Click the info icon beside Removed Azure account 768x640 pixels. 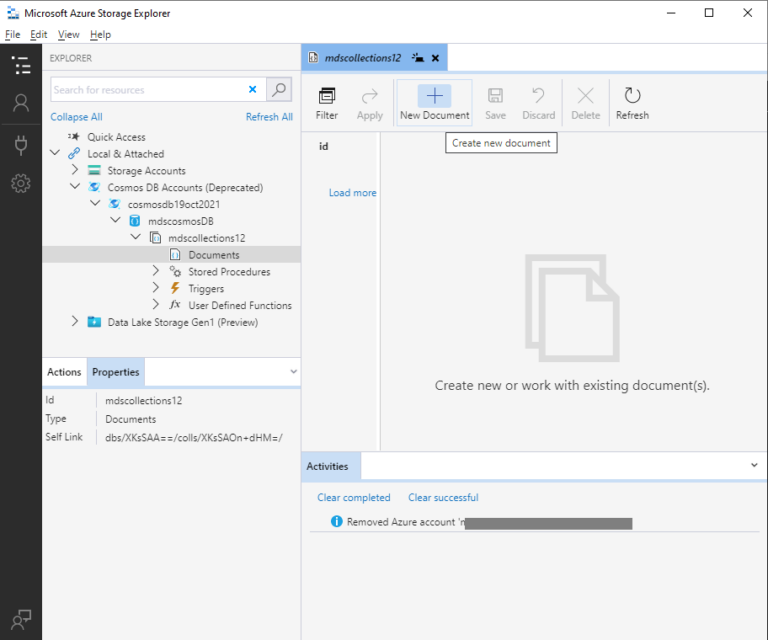(x=336, y=521)
